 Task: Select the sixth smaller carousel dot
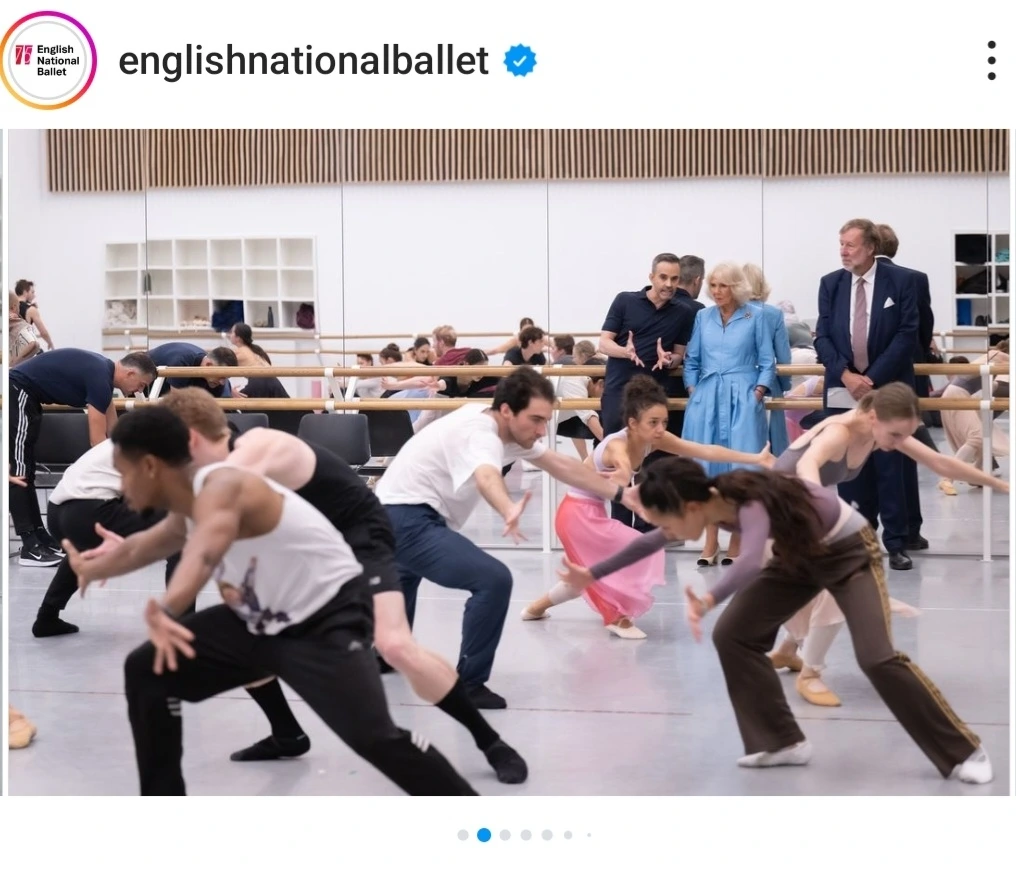pyautogui.click(x=568, y=835)
